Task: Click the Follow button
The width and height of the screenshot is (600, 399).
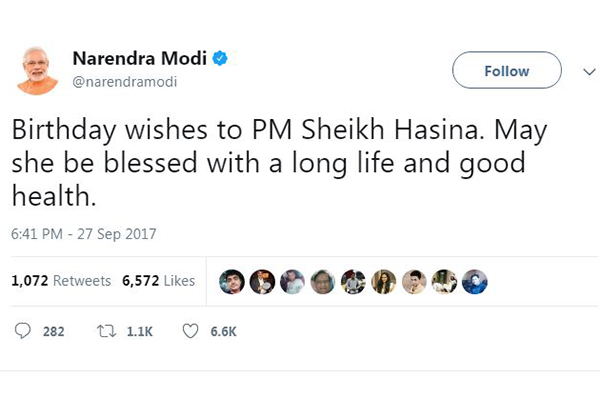Action: (x=507, y=70)
